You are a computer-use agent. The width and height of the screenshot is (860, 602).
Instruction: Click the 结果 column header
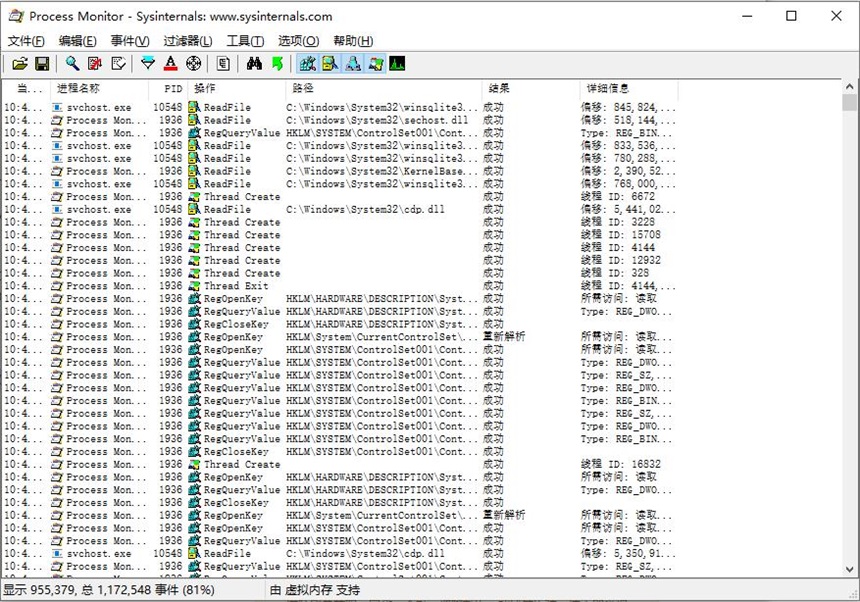pos(530,88)
